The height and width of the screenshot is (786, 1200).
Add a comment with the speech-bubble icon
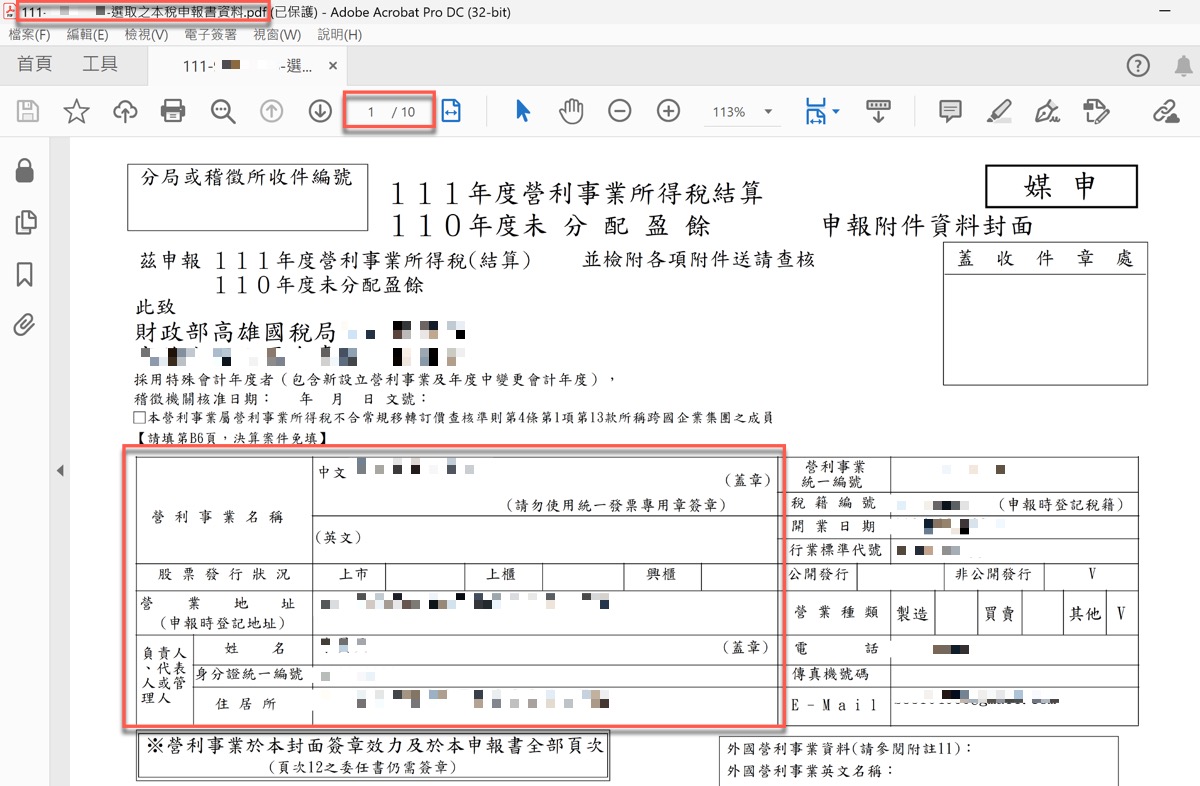tap(950, 112)
